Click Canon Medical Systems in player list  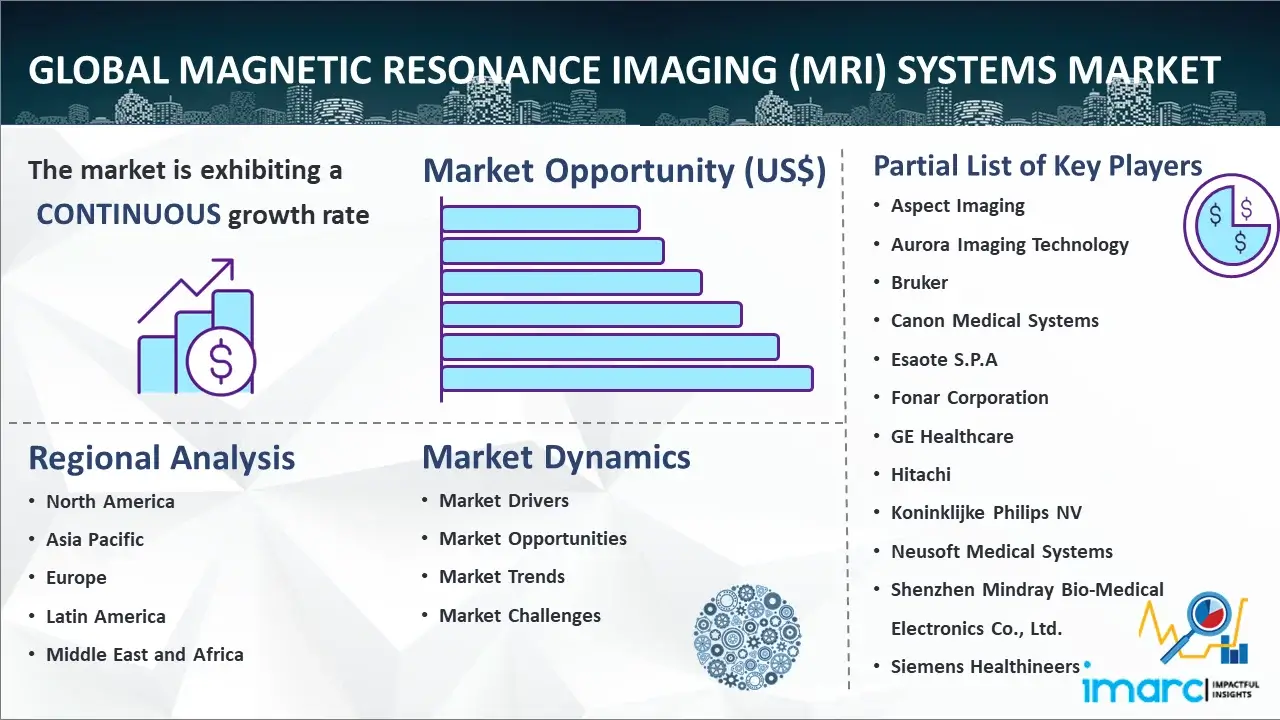click(995, 320)
